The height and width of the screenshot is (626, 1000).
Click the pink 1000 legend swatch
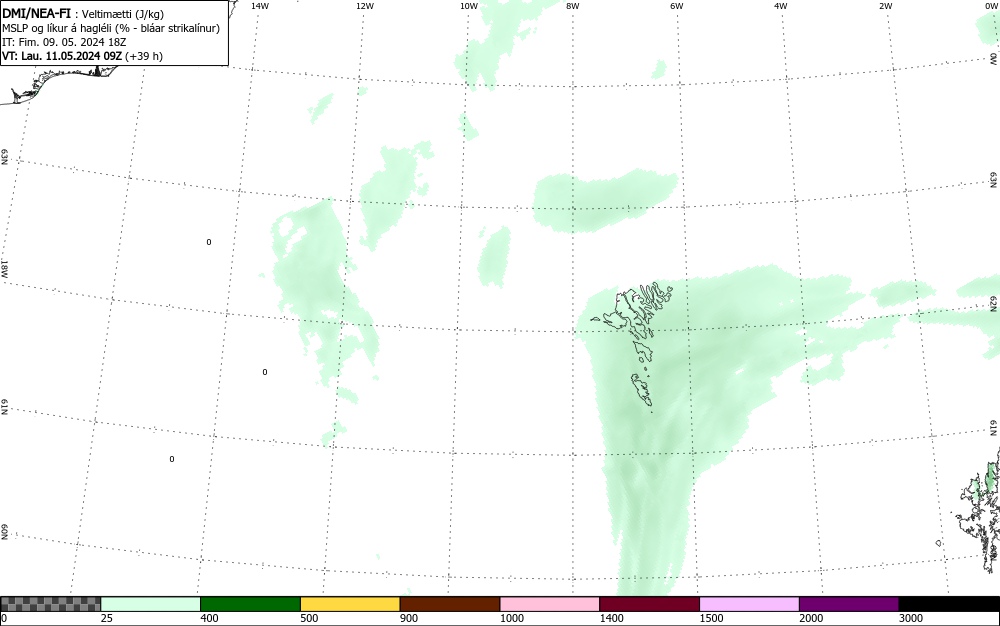point(550,604)
